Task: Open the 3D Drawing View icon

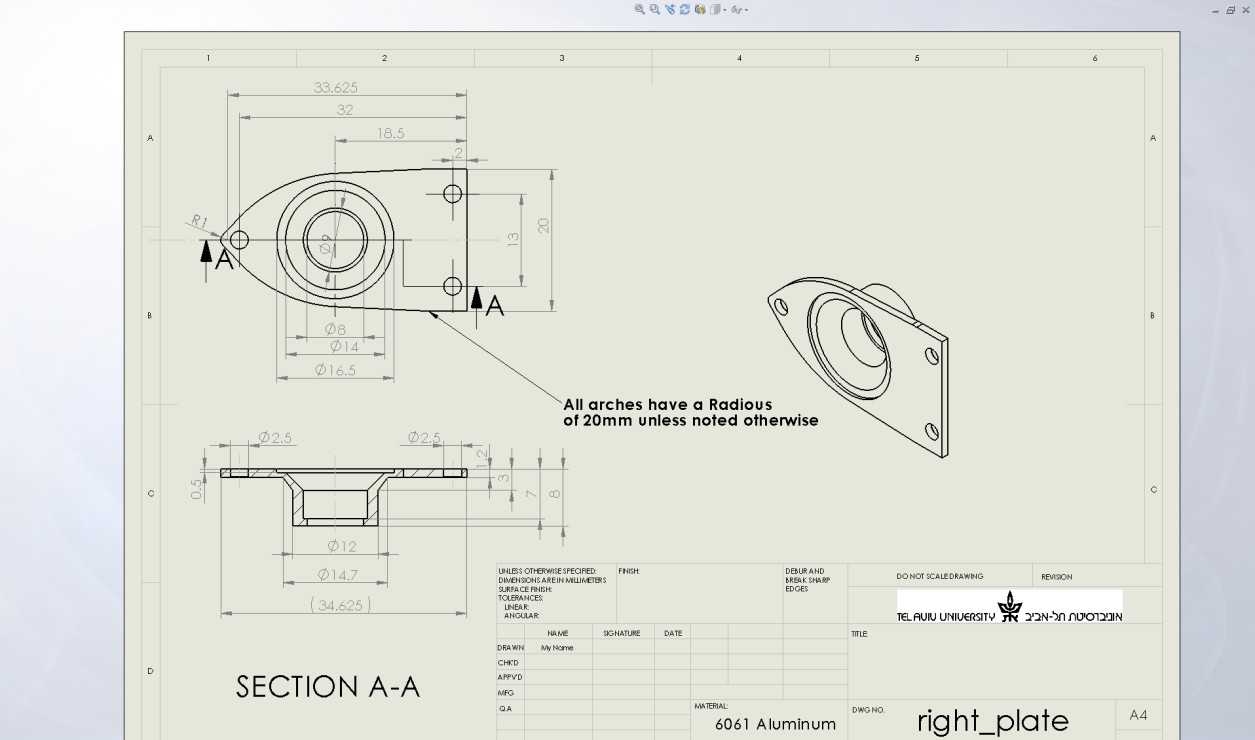Action: [699, 9]
